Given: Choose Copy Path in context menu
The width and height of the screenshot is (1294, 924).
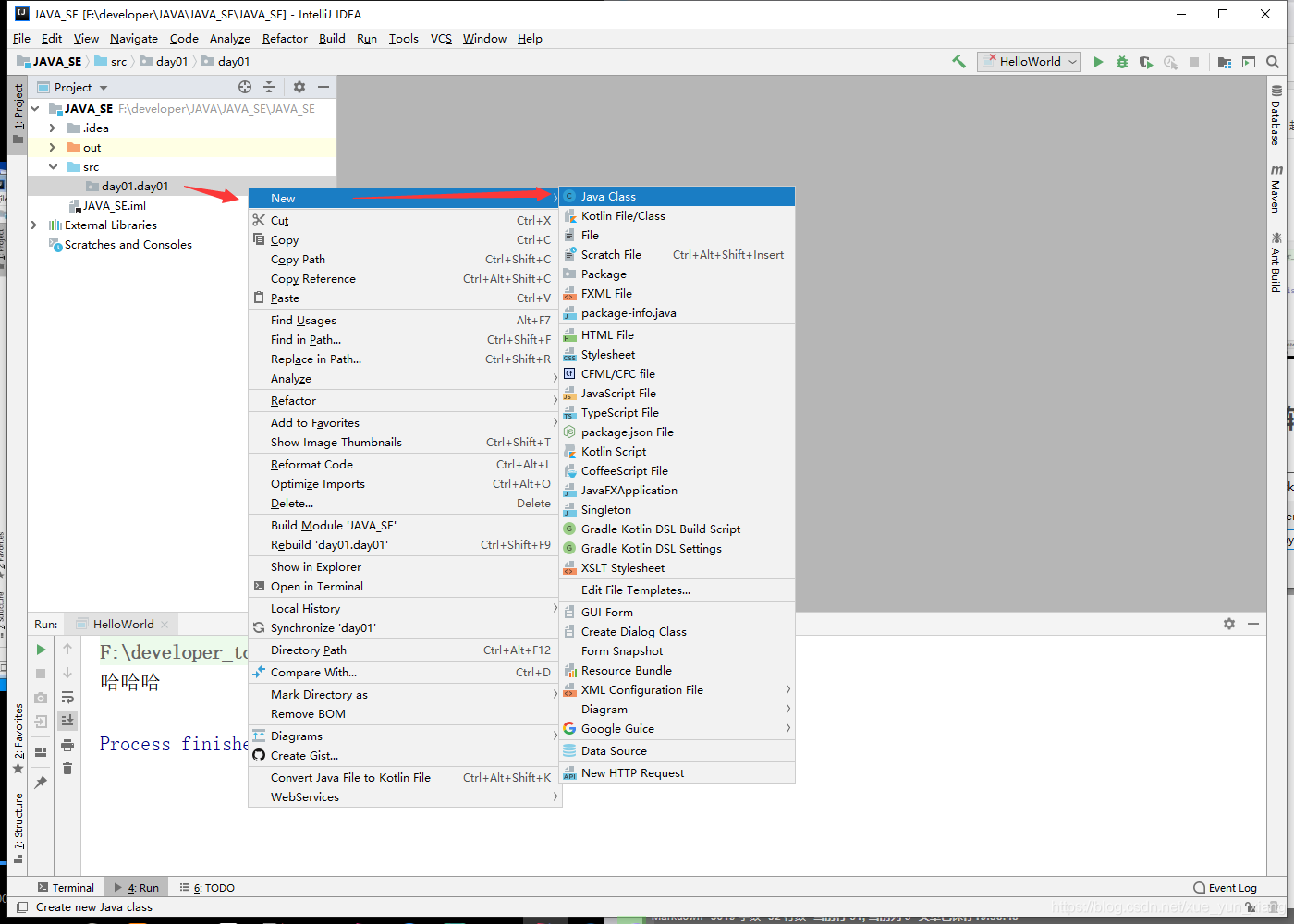Looking at the screenshot, I should (404, 260).
